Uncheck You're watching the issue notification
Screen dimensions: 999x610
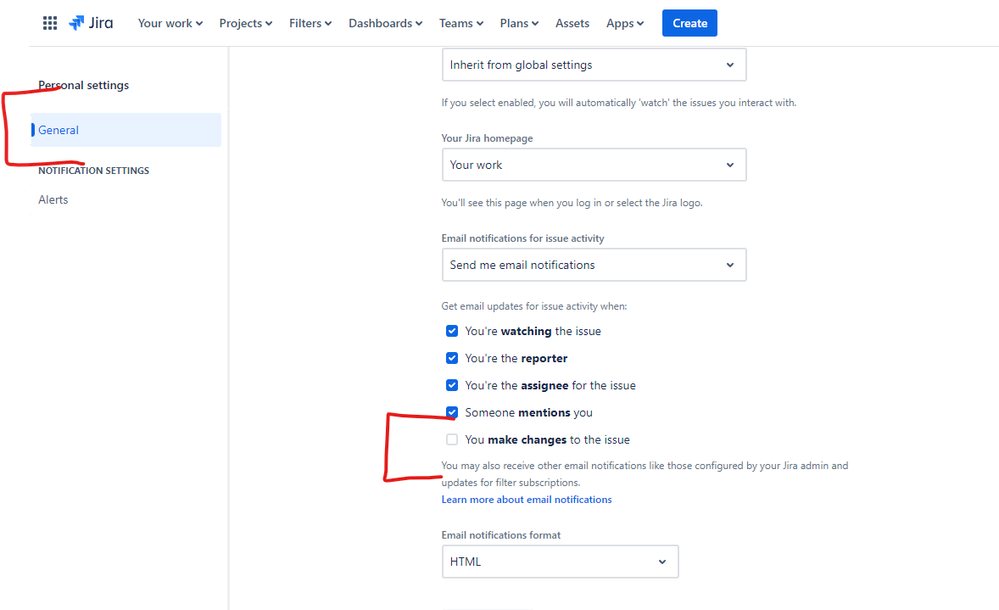pyautogui.click(x=452, y=331)
